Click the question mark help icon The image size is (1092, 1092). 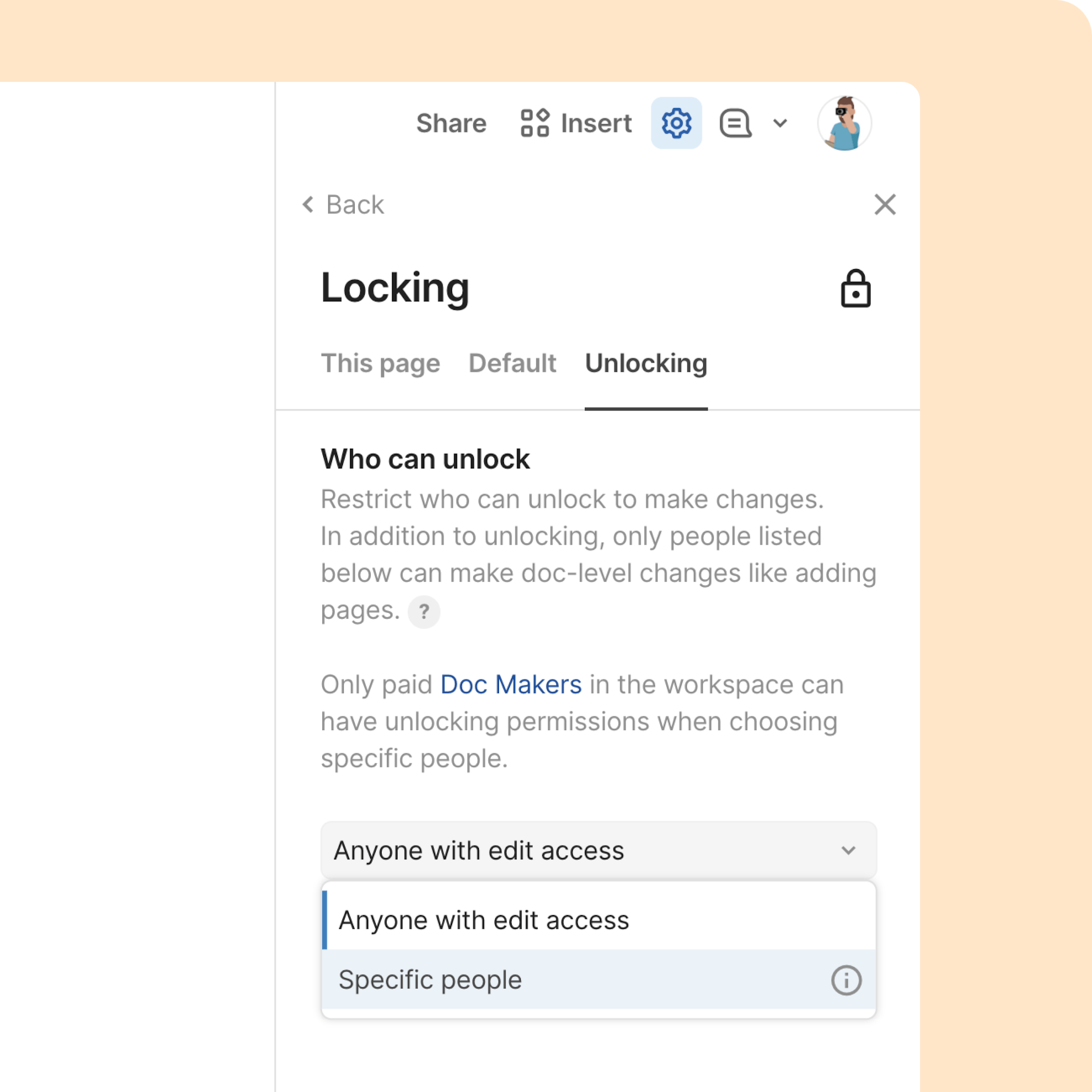tap(424, 612)
